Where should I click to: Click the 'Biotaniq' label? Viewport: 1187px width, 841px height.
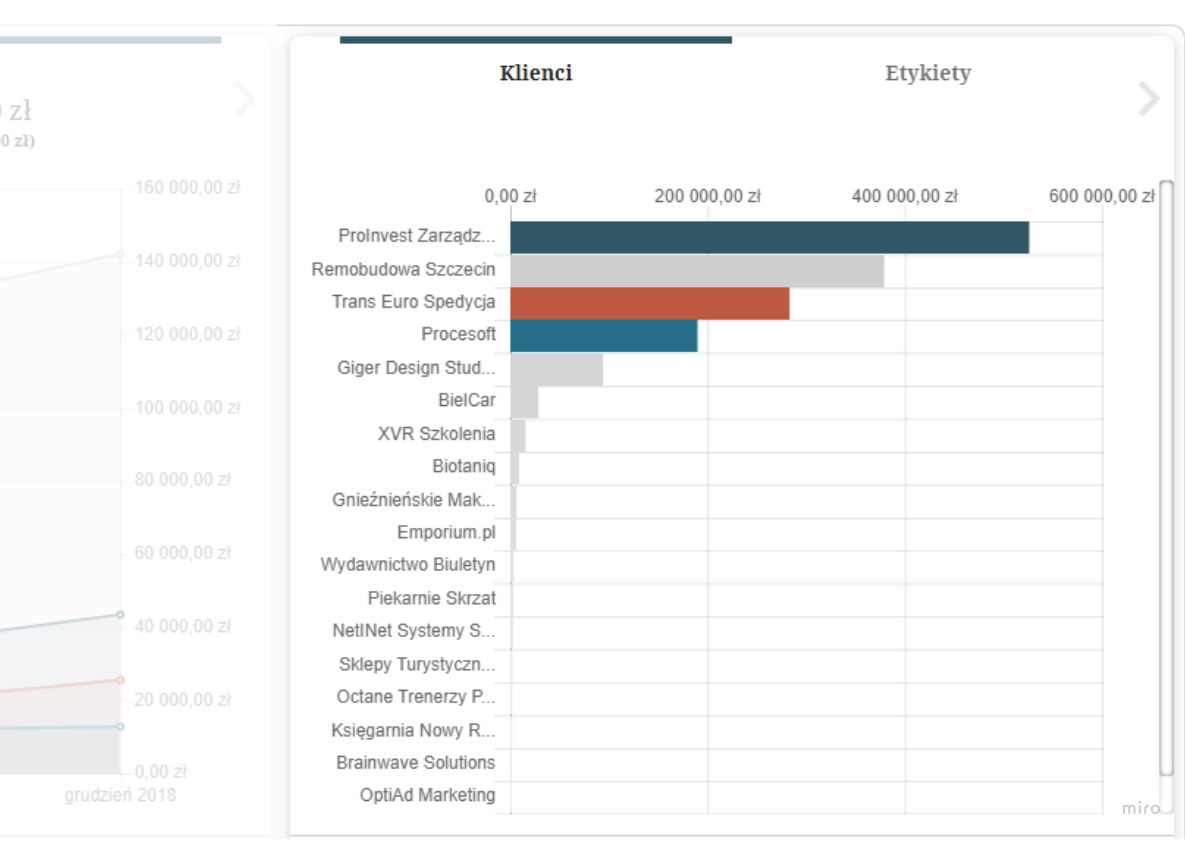463,466
